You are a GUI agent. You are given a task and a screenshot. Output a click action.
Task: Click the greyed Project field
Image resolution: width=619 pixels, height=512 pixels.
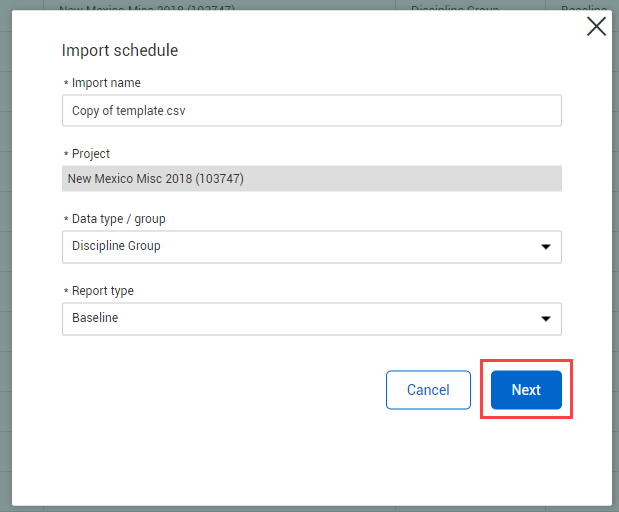coord(311,179)
